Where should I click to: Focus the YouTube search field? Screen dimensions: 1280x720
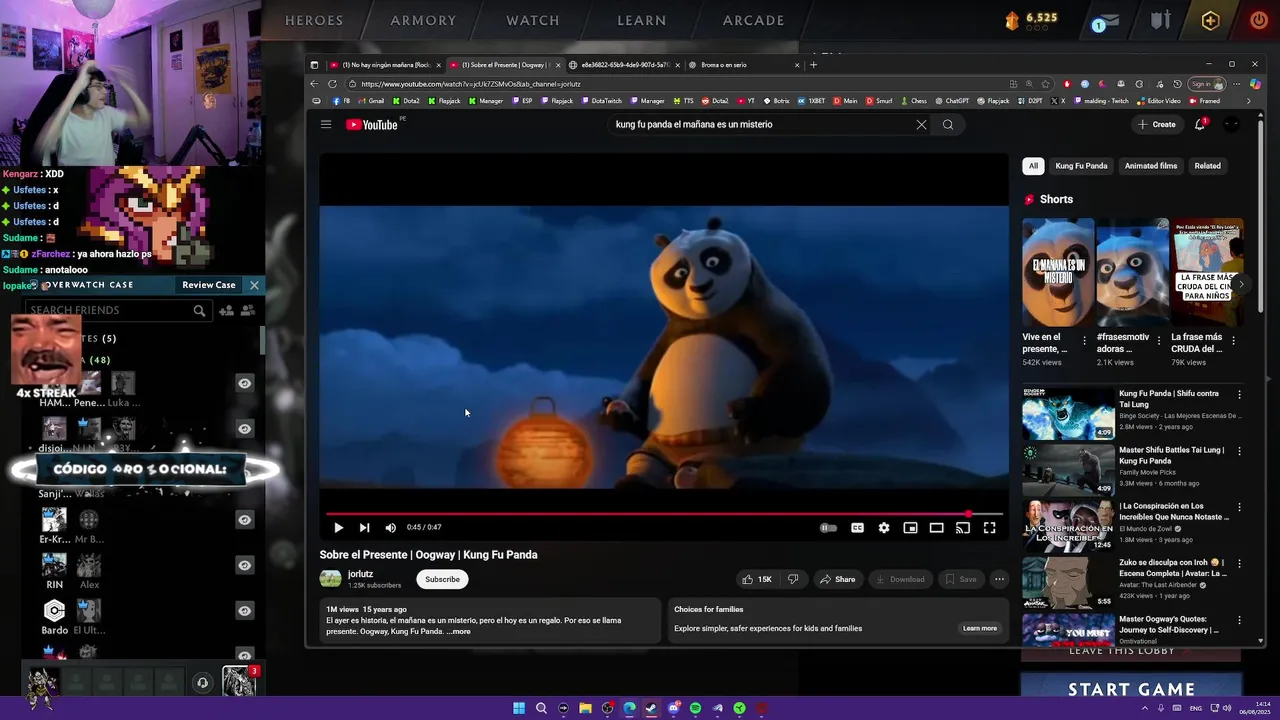760,125
